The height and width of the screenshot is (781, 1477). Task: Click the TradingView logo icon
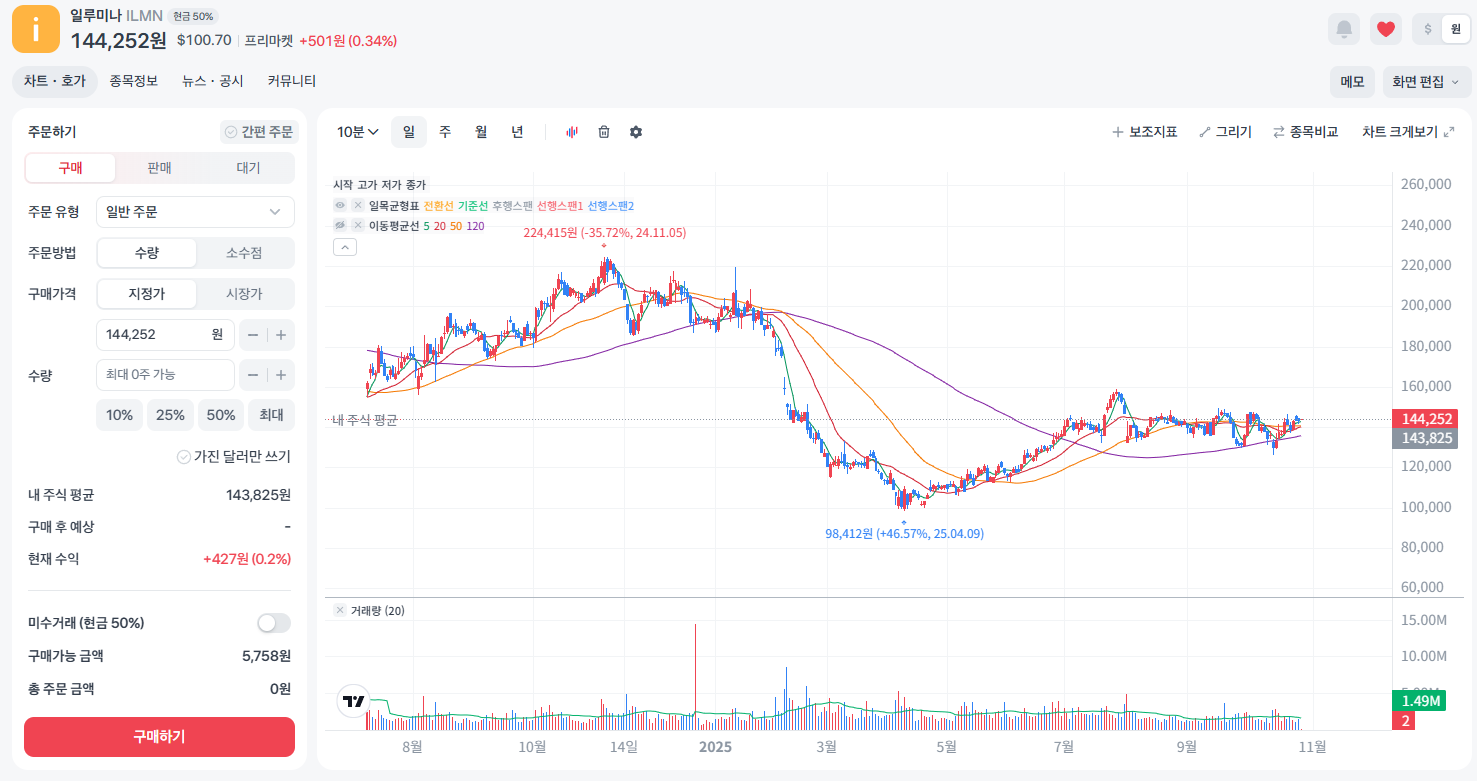tap(353, 701)
